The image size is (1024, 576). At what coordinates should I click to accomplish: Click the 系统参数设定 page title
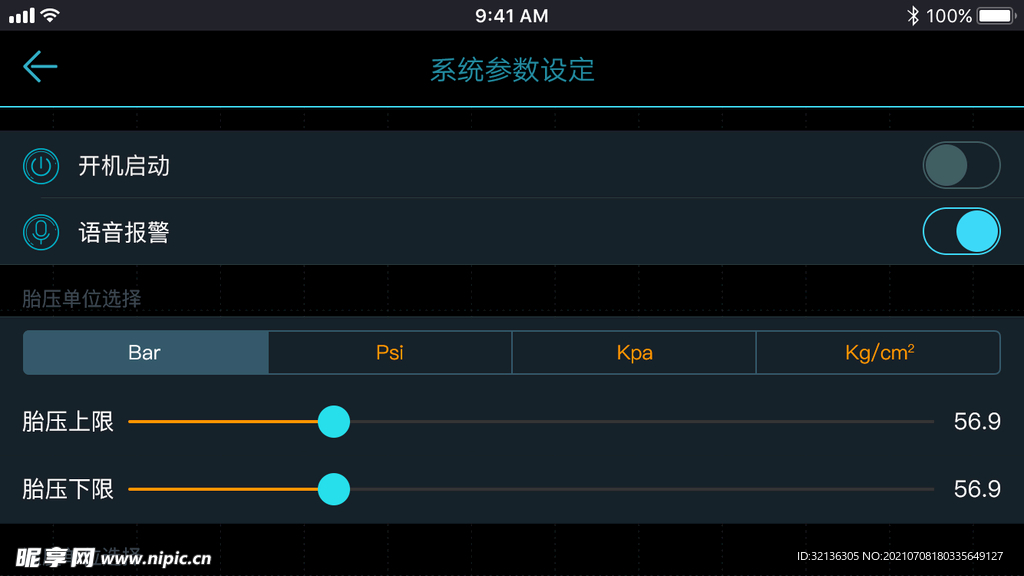click(512, 70)
